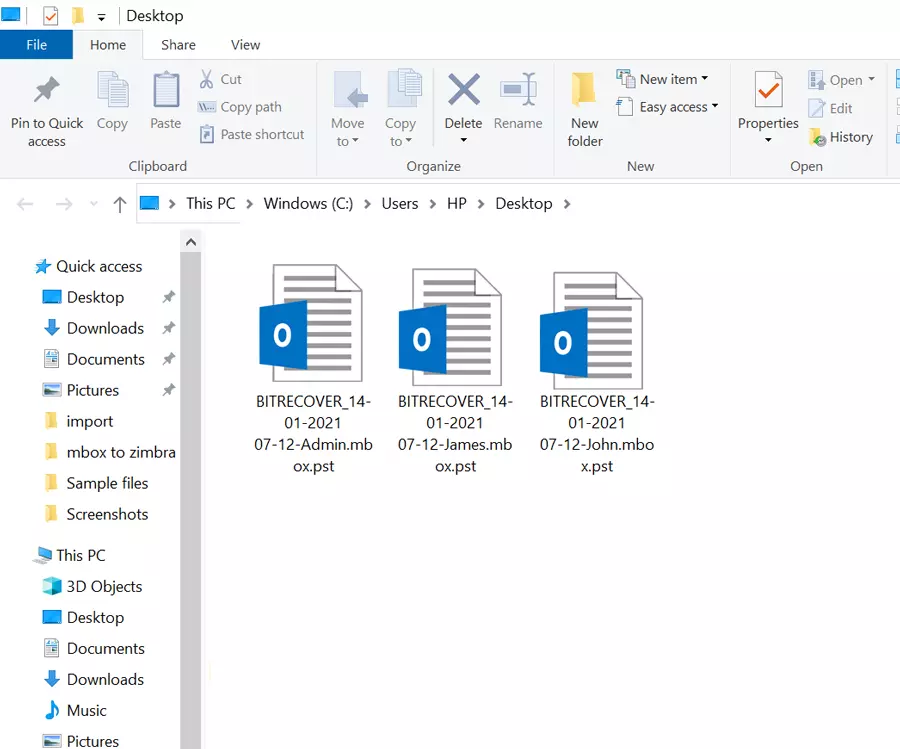900x749 pixels.
Task: Switch to the View ribbon tab
Action: (245, 45)
